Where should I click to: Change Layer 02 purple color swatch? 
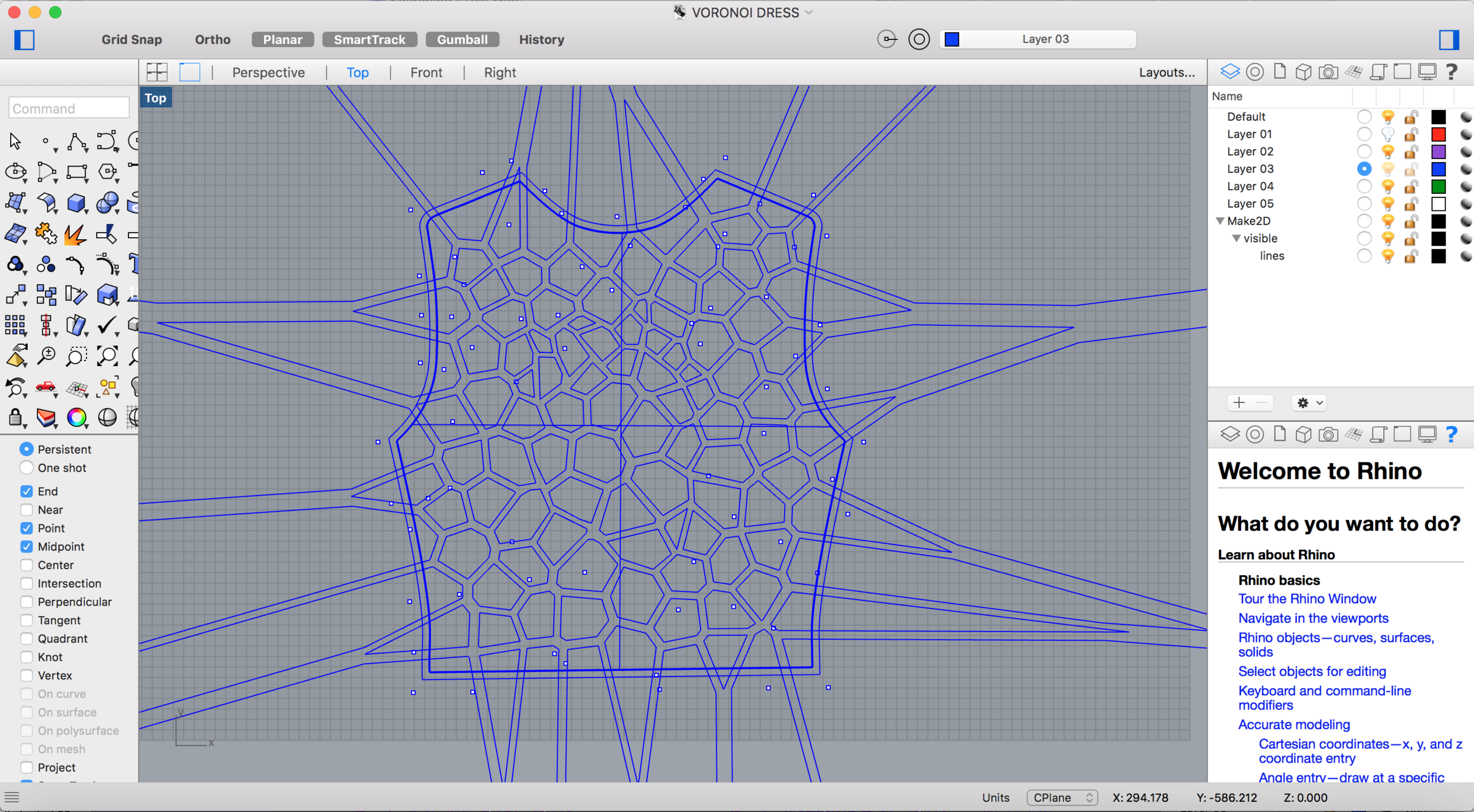(x=1439, y=151)
